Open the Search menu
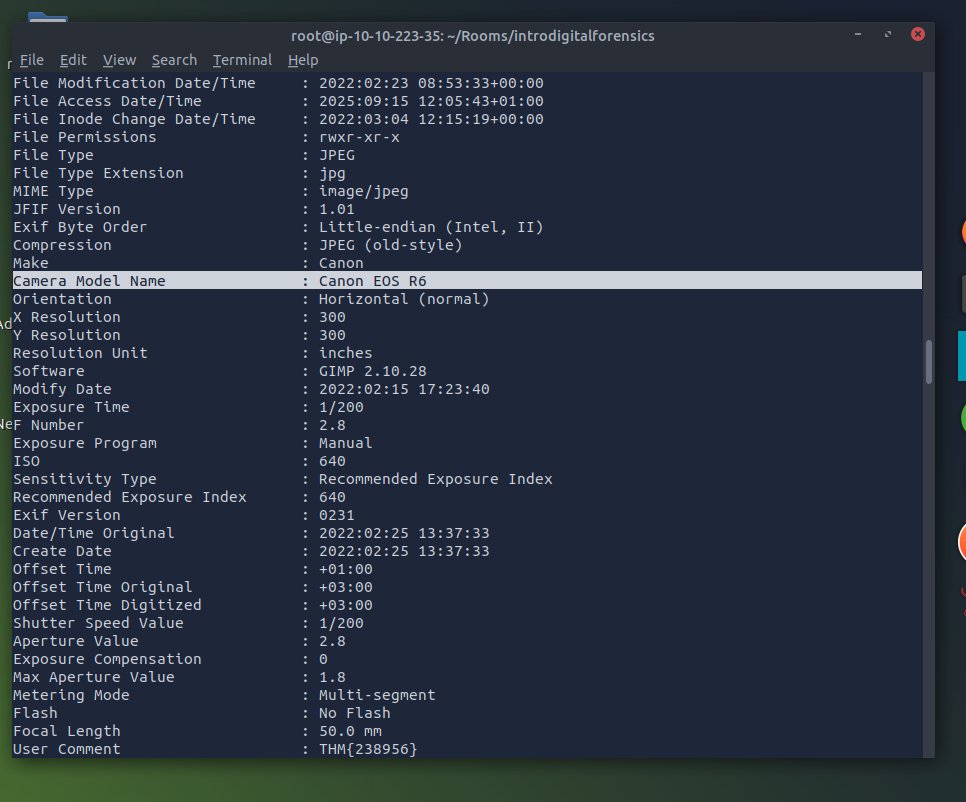966x802 pixels. coord(174,60)
